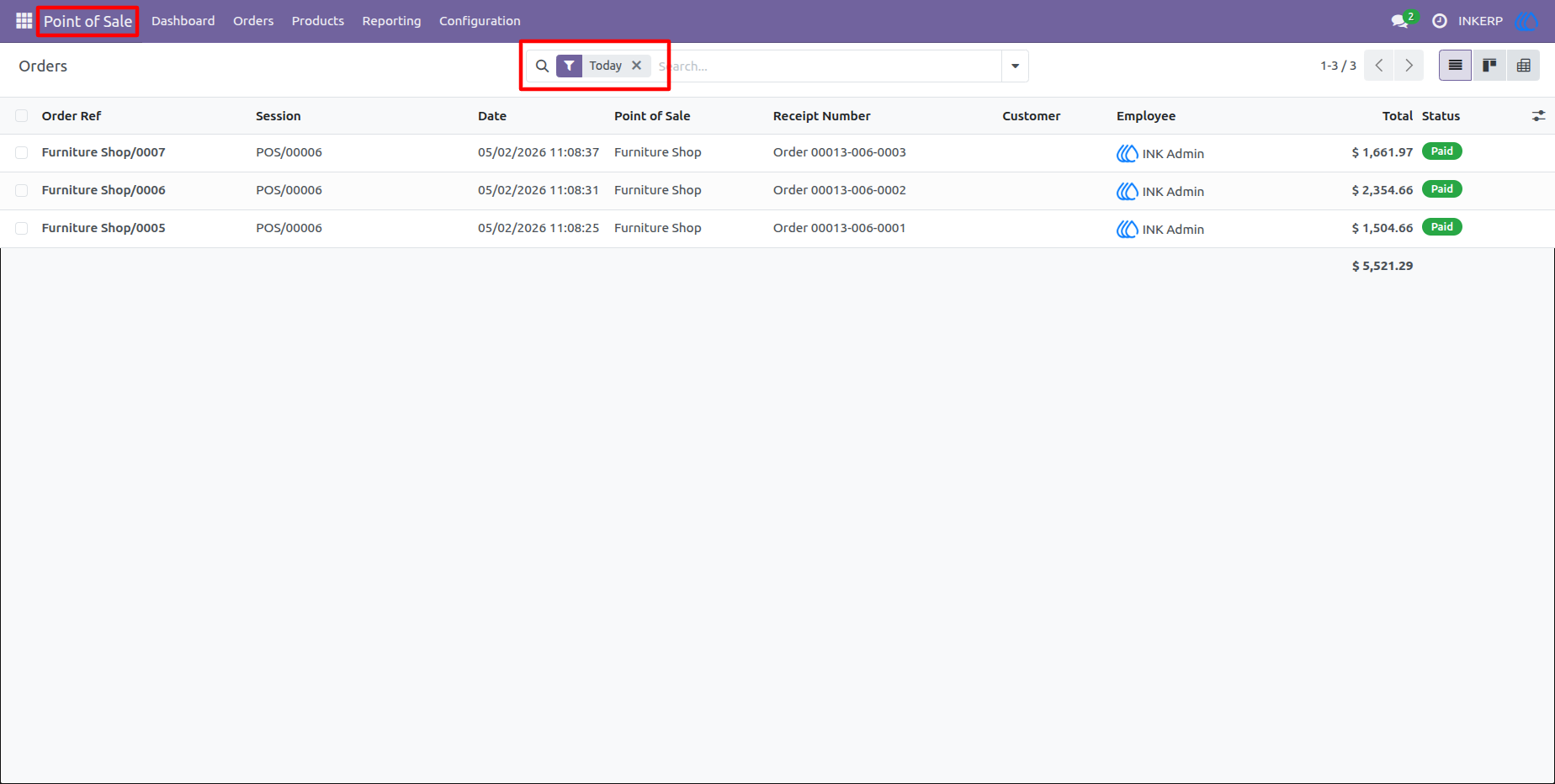The image size is (1555, 784).
Task: Click employee avatar in Furniture Shop/0007 row
Action: click(1127, 153)
